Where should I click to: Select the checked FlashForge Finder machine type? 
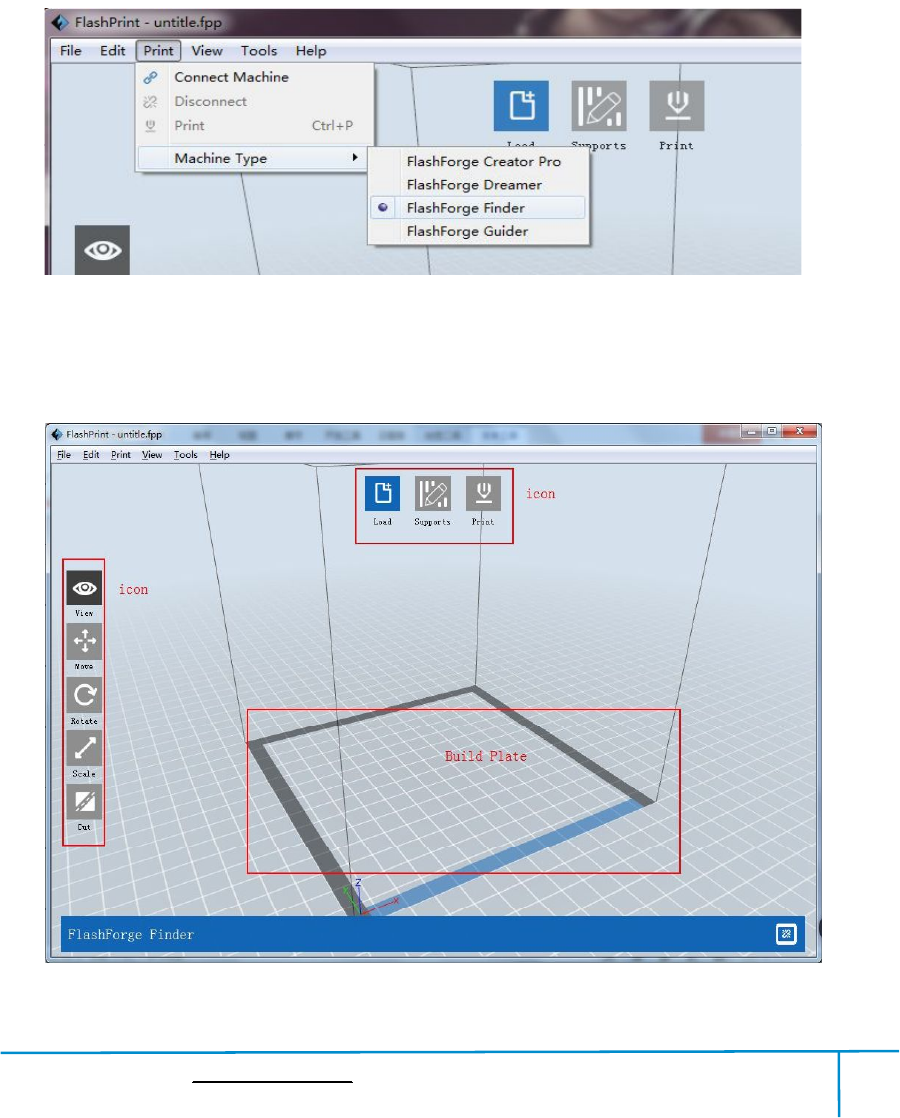pos(479,207)
